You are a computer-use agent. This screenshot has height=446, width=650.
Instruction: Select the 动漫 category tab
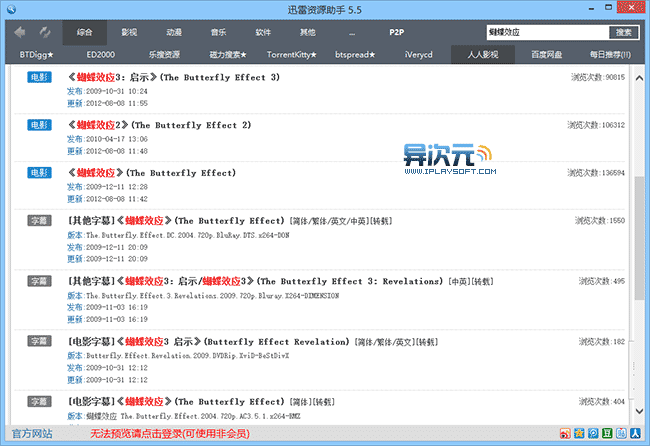coord(174,32)
